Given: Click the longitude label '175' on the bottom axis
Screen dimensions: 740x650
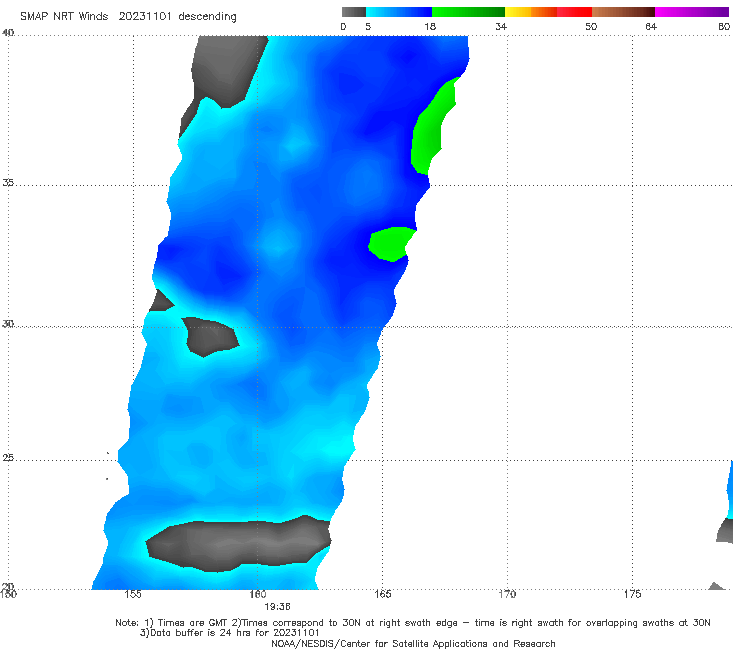Looking at the screenshot, I should [632, 594].
